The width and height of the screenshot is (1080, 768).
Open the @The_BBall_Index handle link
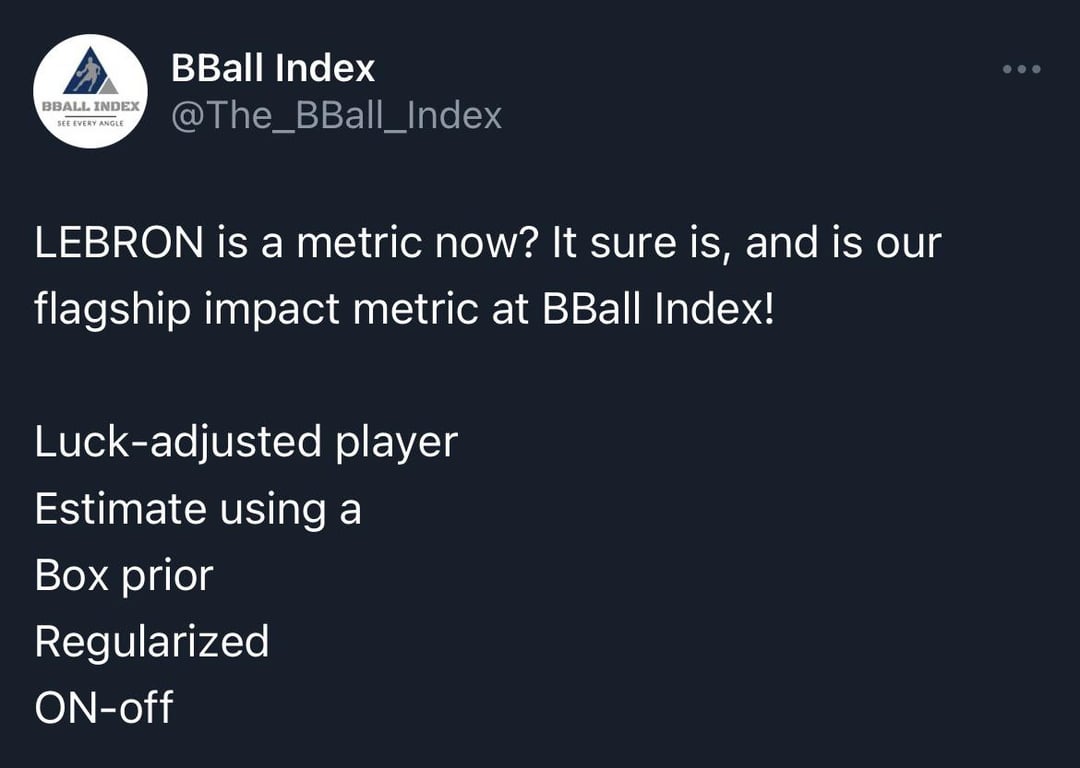[x=336, y=116]
